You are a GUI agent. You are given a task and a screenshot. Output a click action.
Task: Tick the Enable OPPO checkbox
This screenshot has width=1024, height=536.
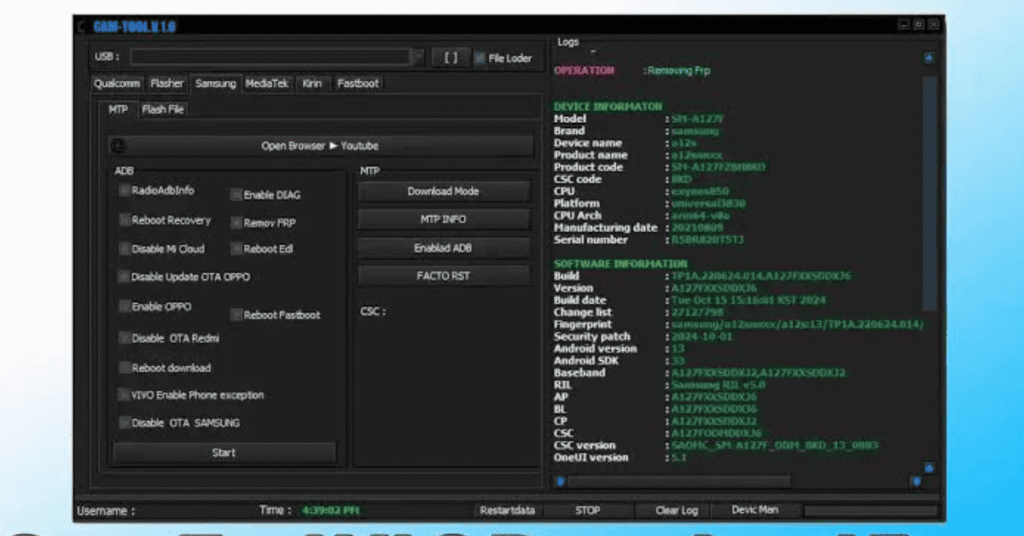pos(124,306)
